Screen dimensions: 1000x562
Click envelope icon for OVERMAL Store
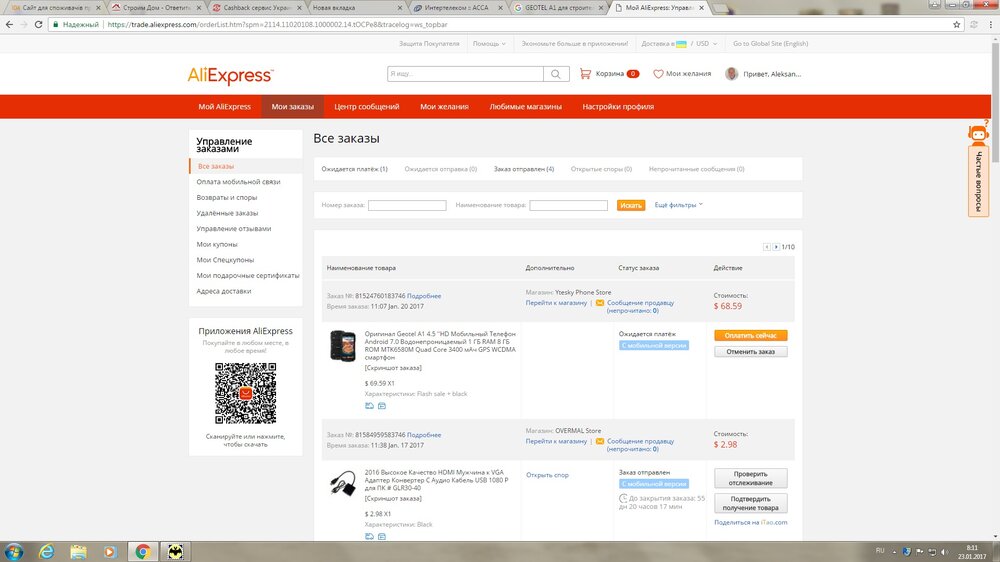click(x=599, y=441)
